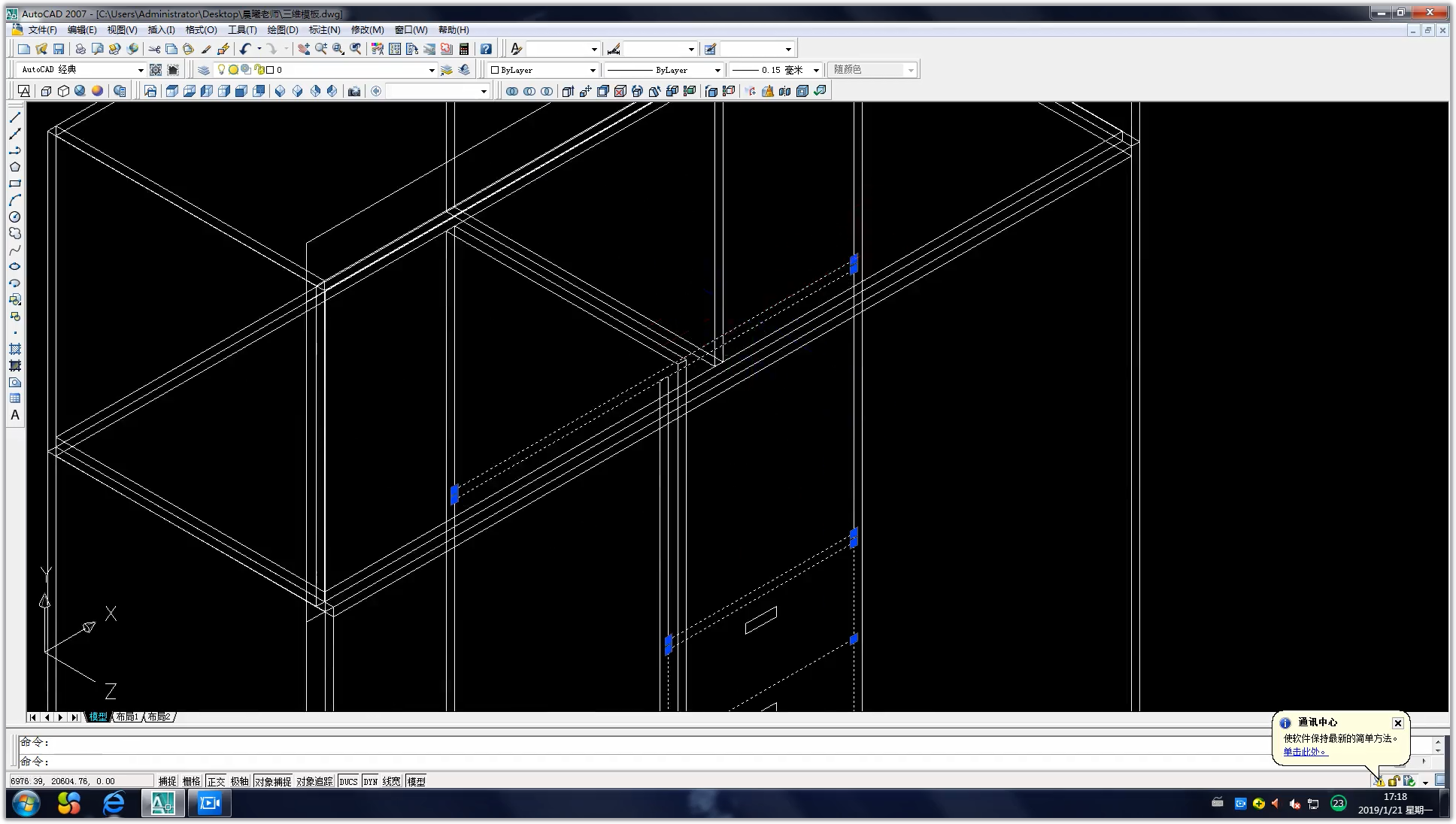Open the ByLayer color dropdown
Viewport: 1456px width, 824px height.
592,70
